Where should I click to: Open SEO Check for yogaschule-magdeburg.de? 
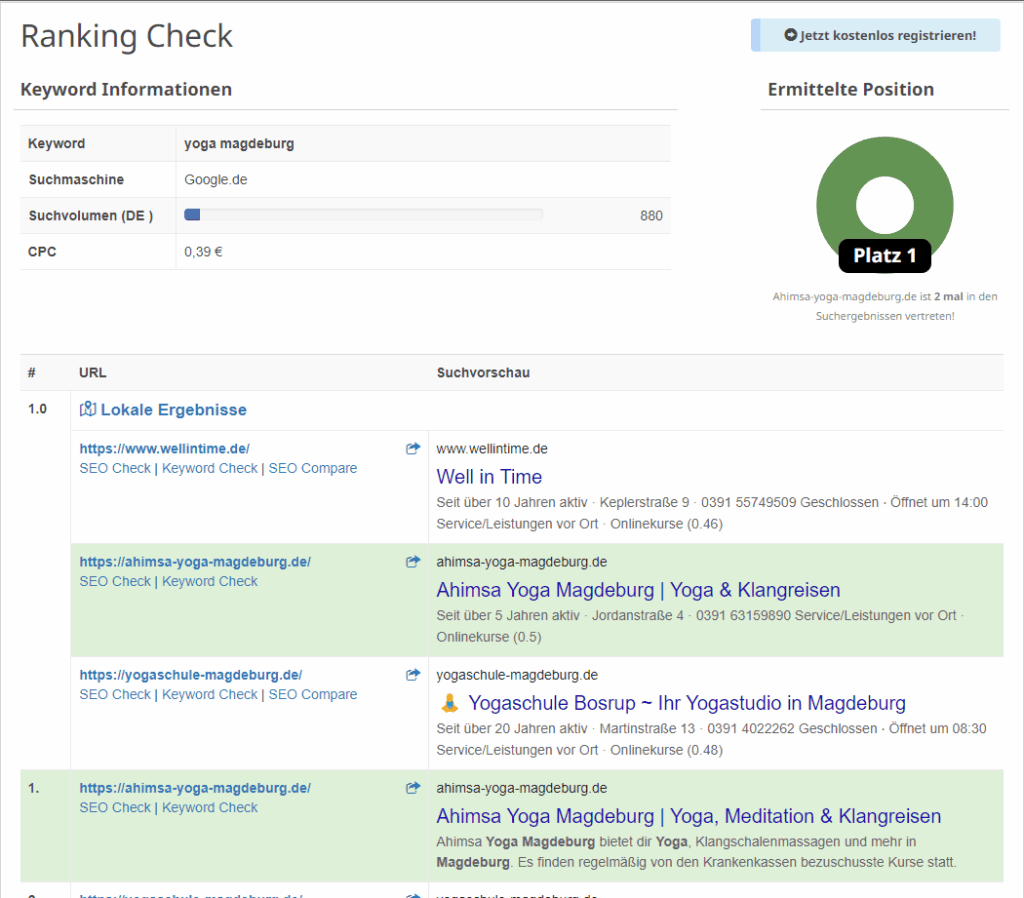(115, 694)
